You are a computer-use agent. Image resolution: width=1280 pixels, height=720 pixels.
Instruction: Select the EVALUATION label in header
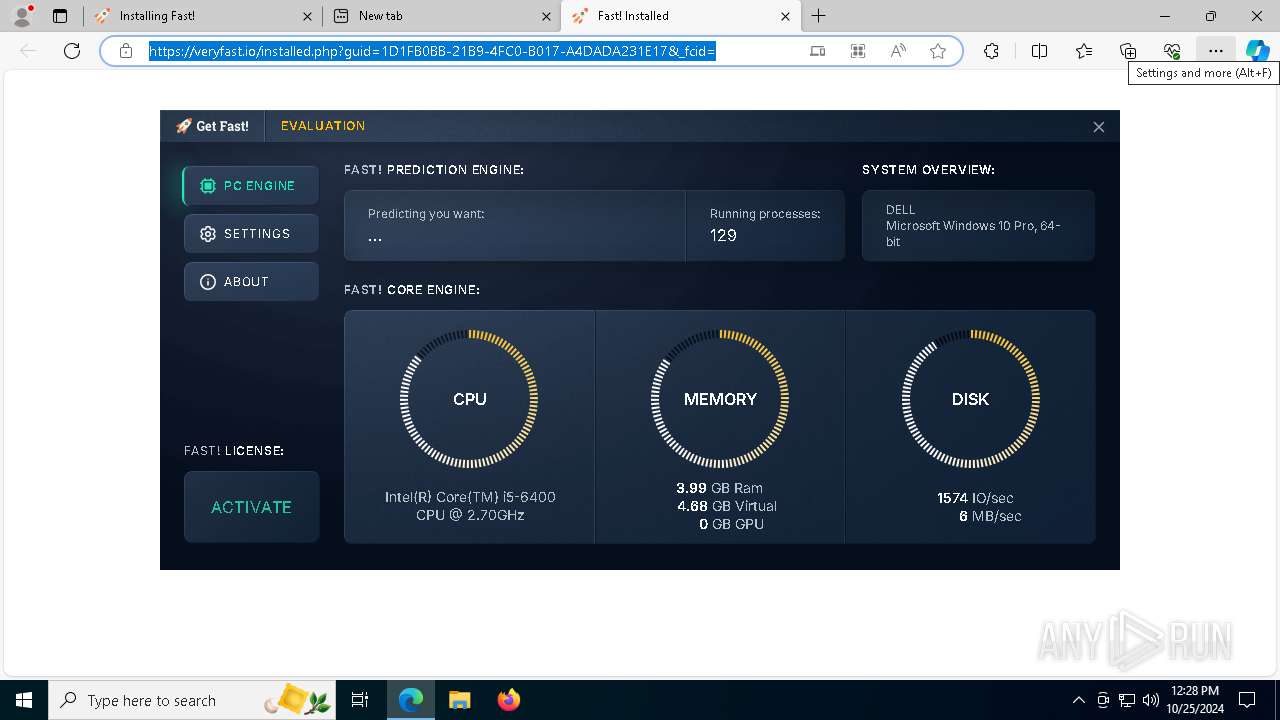[323, 126]
